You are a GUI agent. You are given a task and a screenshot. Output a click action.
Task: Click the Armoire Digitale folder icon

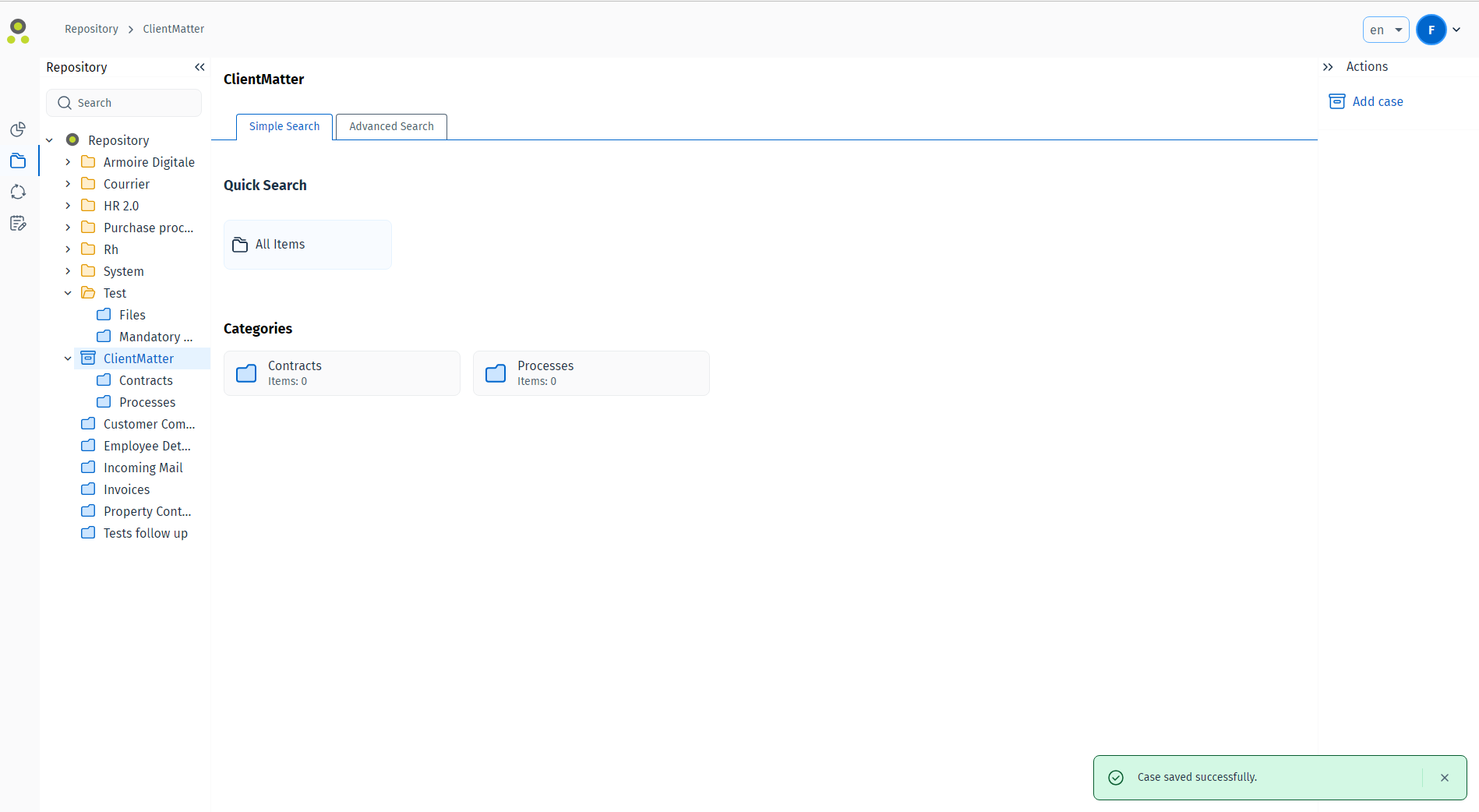click(x=88, y=161)
